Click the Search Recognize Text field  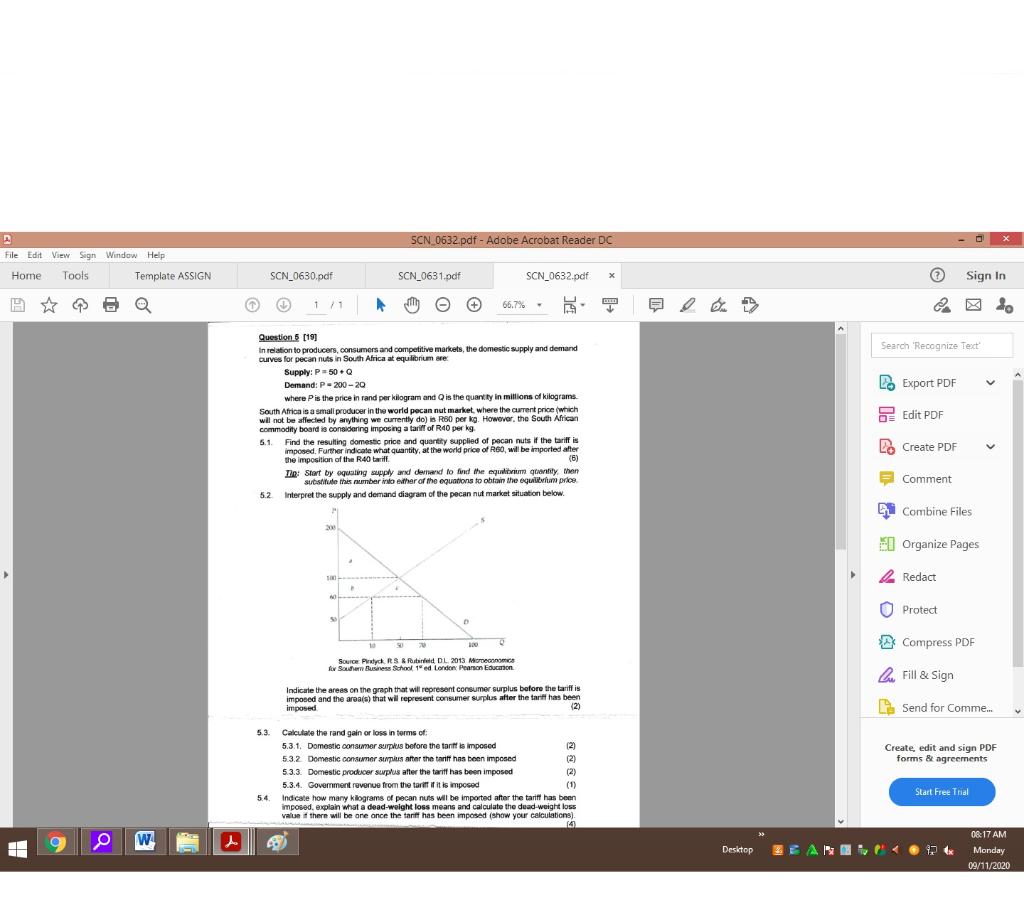click(x=941, y=344)
